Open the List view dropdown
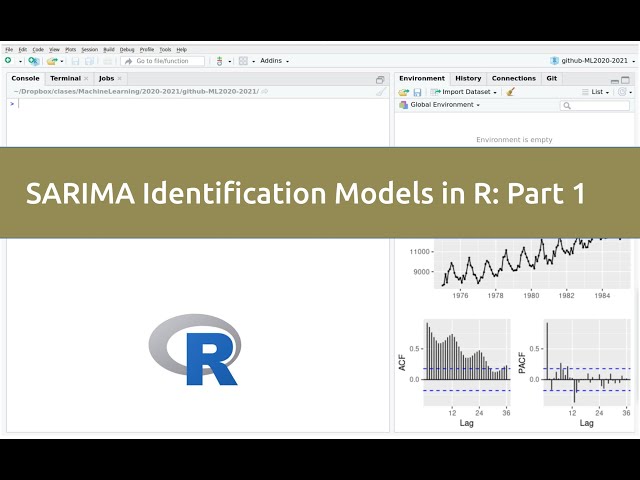The width and height of the screenshot is (640, 480). (596, 92)
